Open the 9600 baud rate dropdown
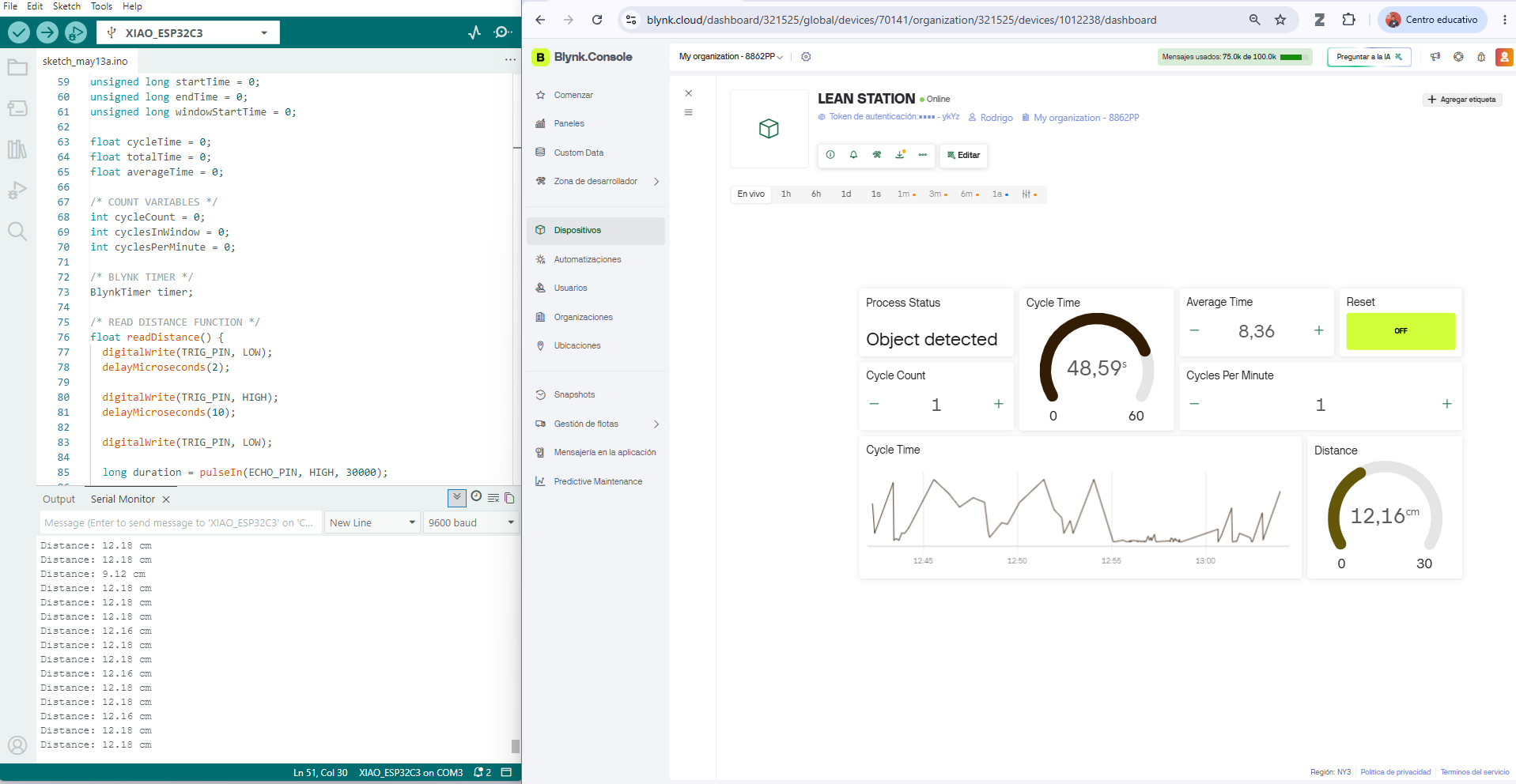 tap(471, 522)
